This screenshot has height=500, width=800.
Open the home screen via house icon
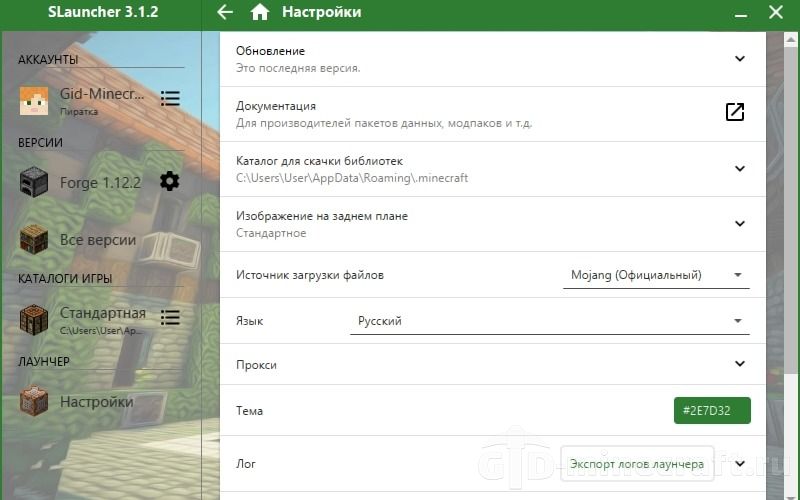click(x=260, y=12)
